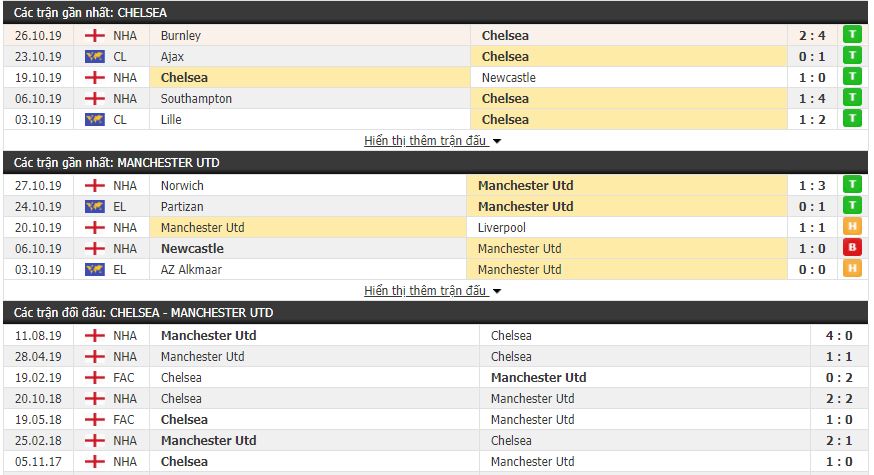This screenshot has width=874, height=475.
Task: Click the green T badge for Burnley vs Chelsea
Action: (852, 35)
